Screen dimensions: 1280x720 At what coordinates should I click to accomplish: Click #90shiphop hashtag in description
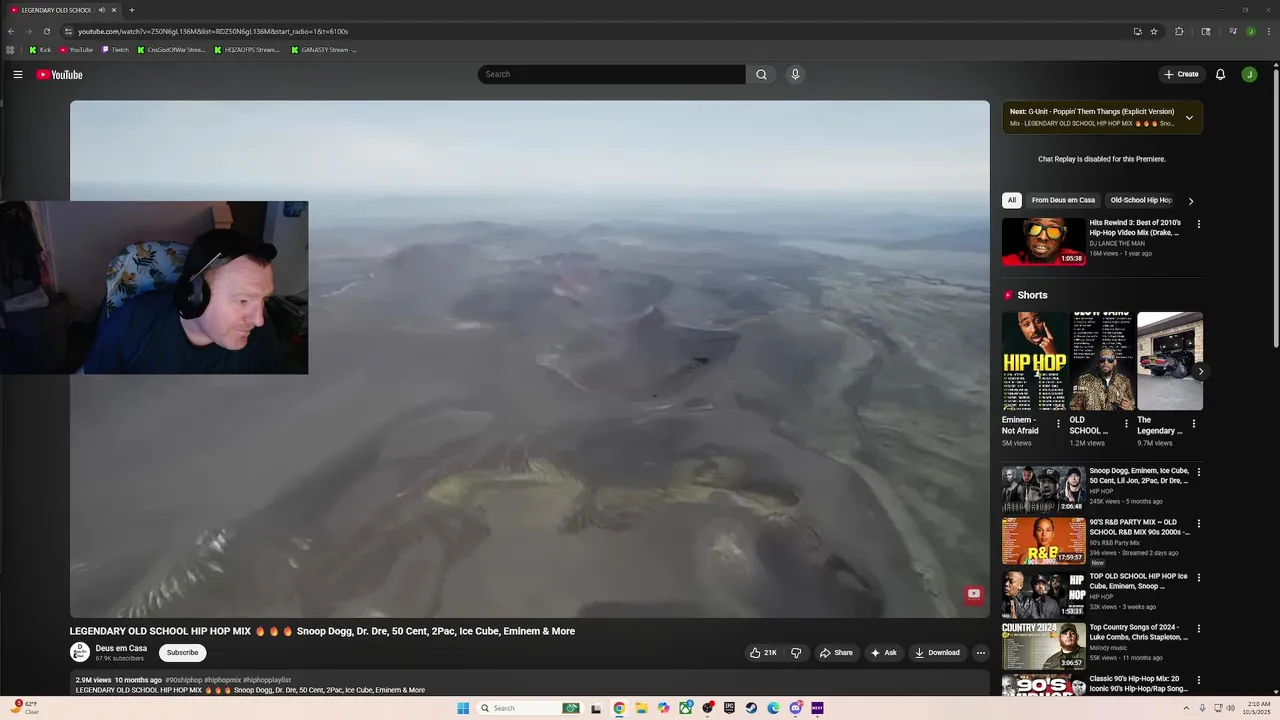point(183,680)
